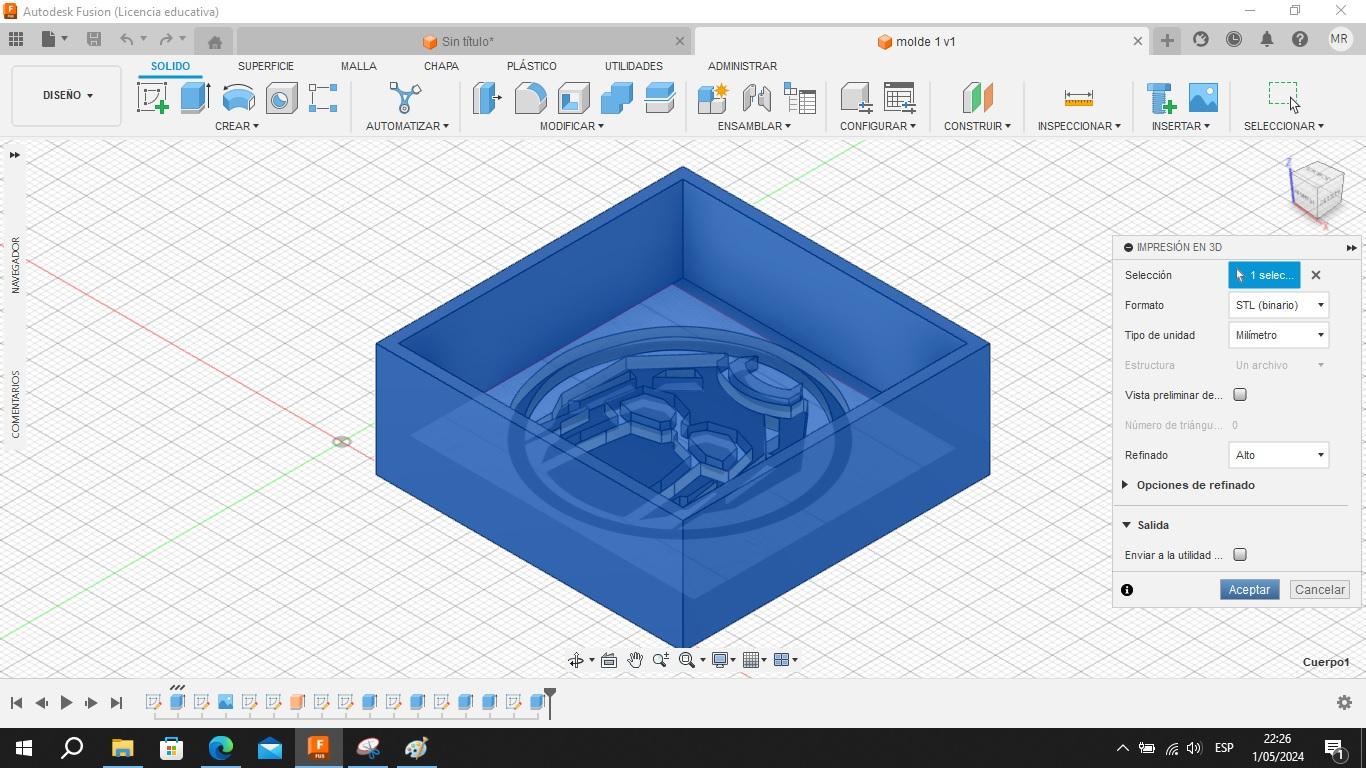Open the DISEÑO workspace dropdown
The image size is (1366, 768).
pyautogui.click(x=67, y=96)
